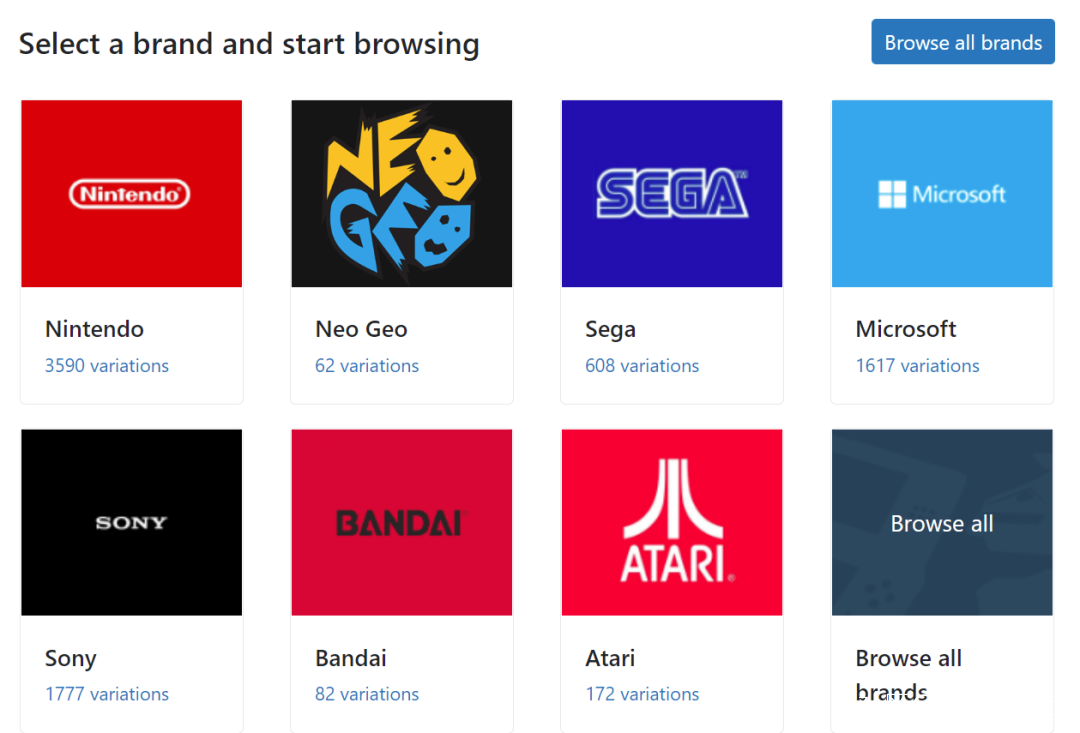
Task: Click the dark Browse all tile image
Action: (x=942, y=522)
